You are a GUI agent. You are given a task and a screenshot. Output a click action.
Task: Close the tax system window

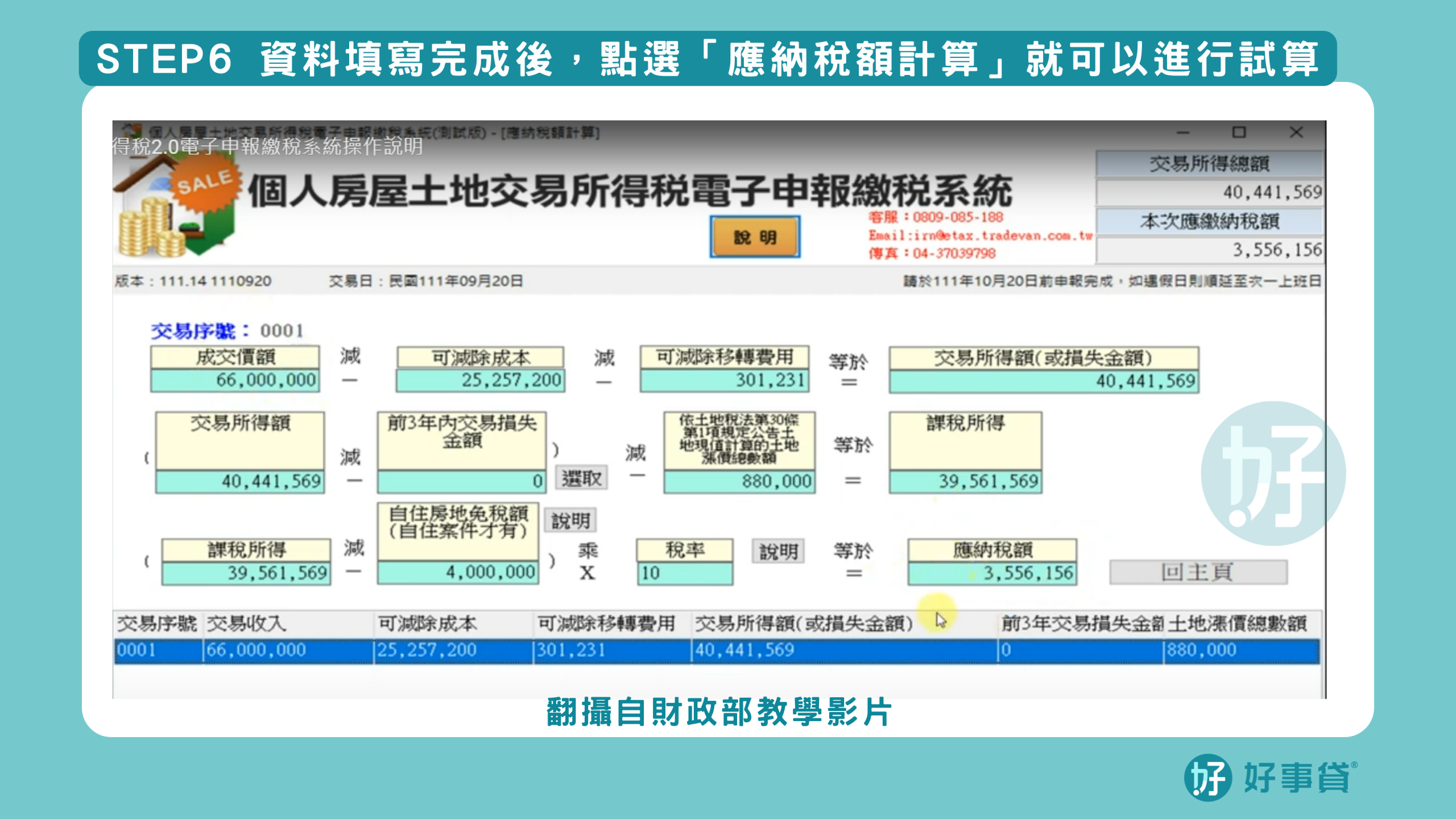tap(1296, 133)
